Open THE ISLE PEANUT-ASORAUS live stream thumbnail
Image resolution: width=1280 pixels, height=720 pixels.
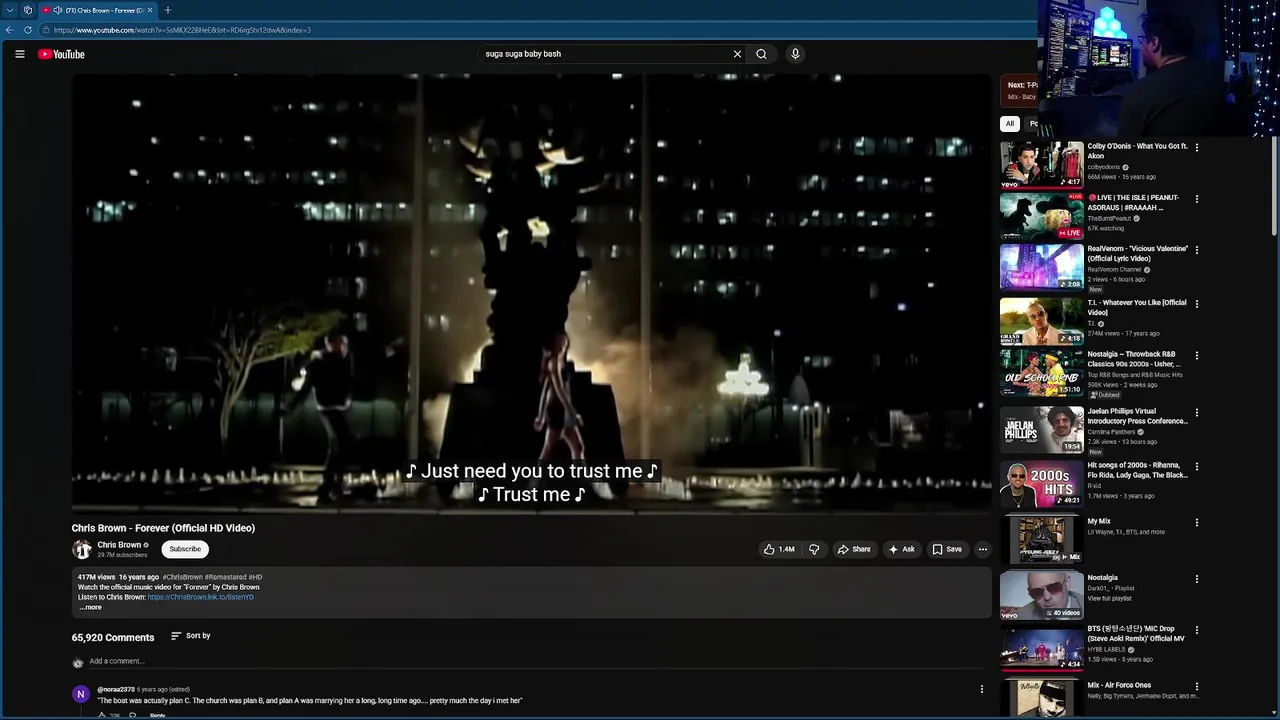[x=1041, y=216]
